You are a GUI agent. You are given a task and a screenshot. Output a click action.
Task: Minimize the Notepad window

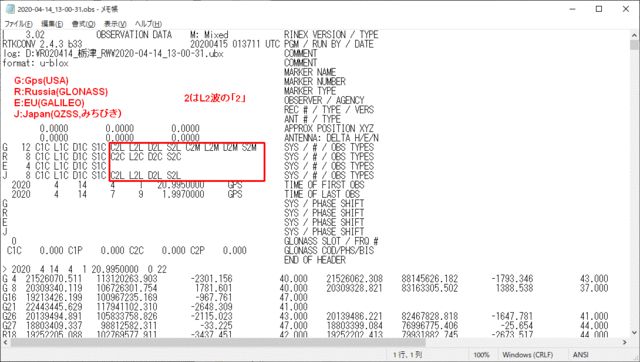click(x=572, y=9)
